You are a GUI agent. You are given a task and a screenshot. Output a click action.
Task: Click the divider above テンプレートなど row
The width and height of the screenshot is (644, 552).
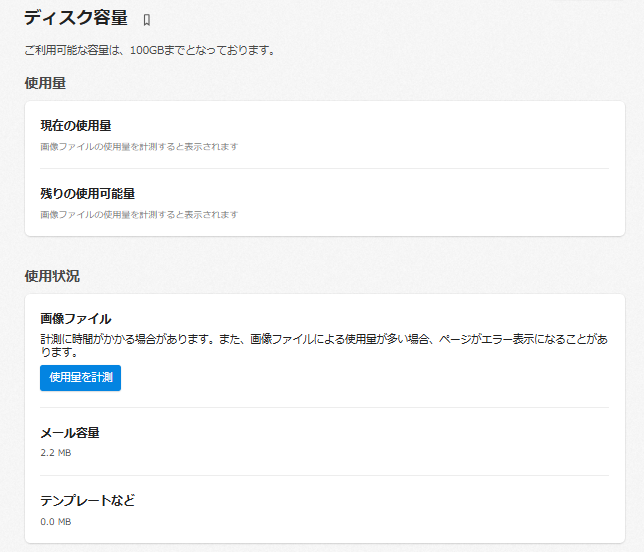coord(324,476)
